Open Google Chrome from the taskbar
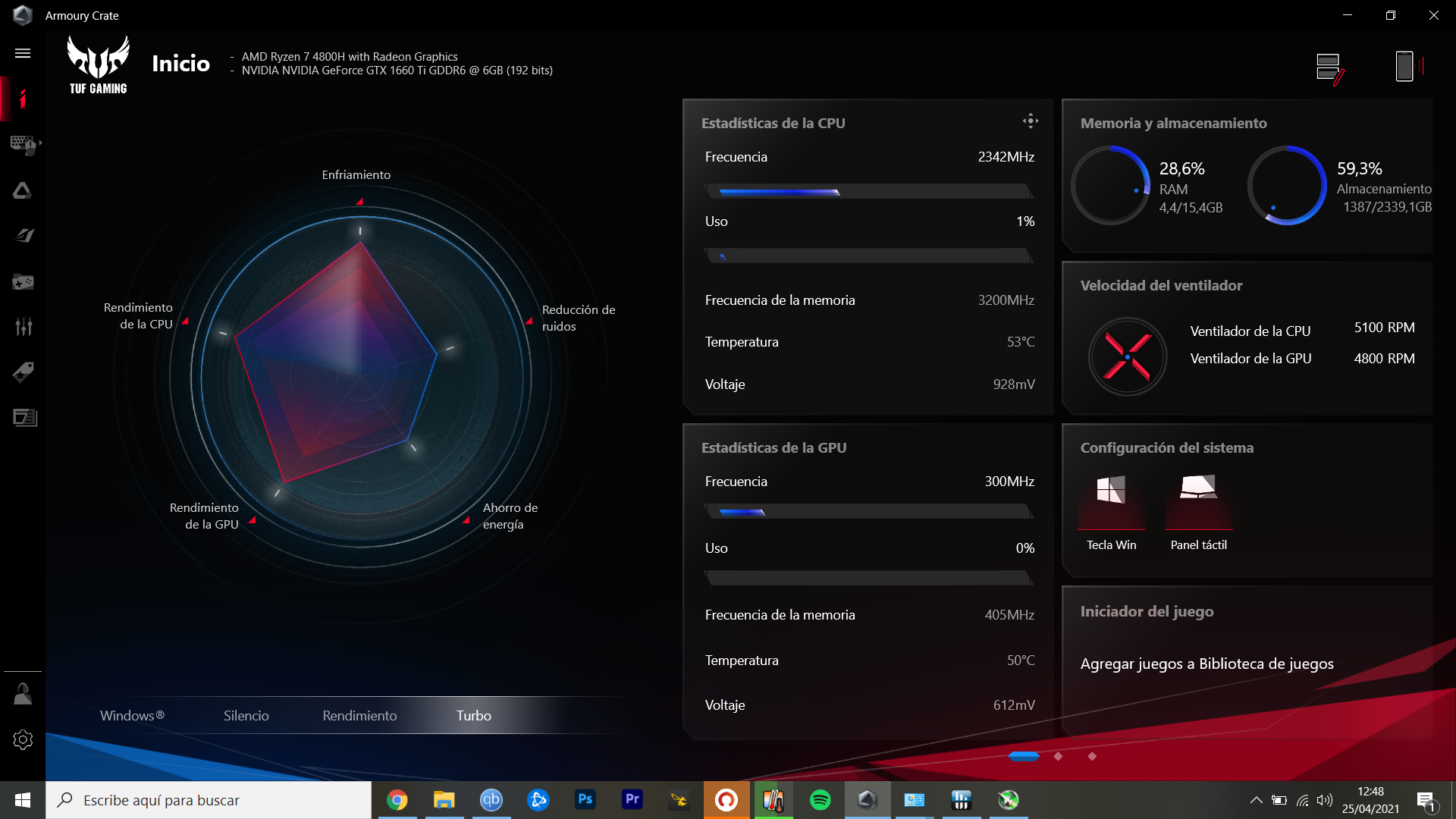 (x=397, y=800)
